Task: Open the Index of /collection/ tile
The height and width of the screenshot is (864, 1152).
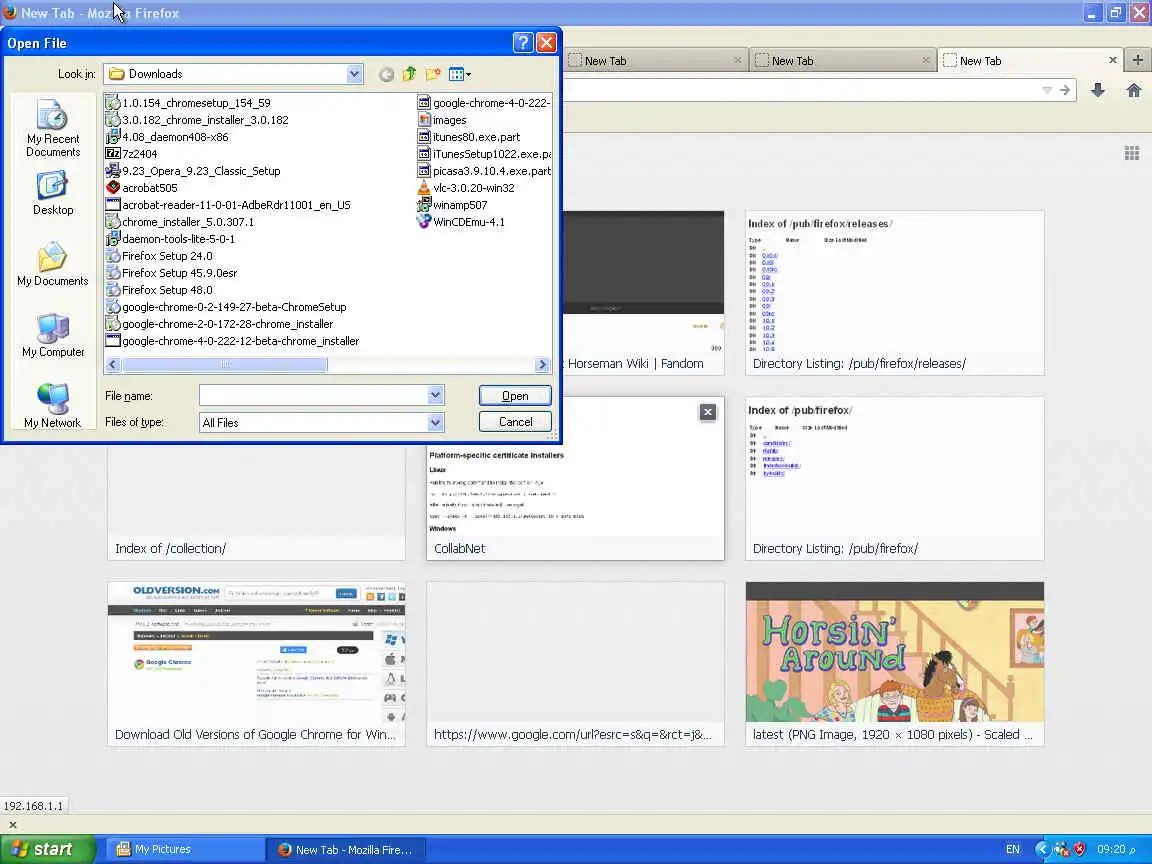Action: tap(256, 502)
